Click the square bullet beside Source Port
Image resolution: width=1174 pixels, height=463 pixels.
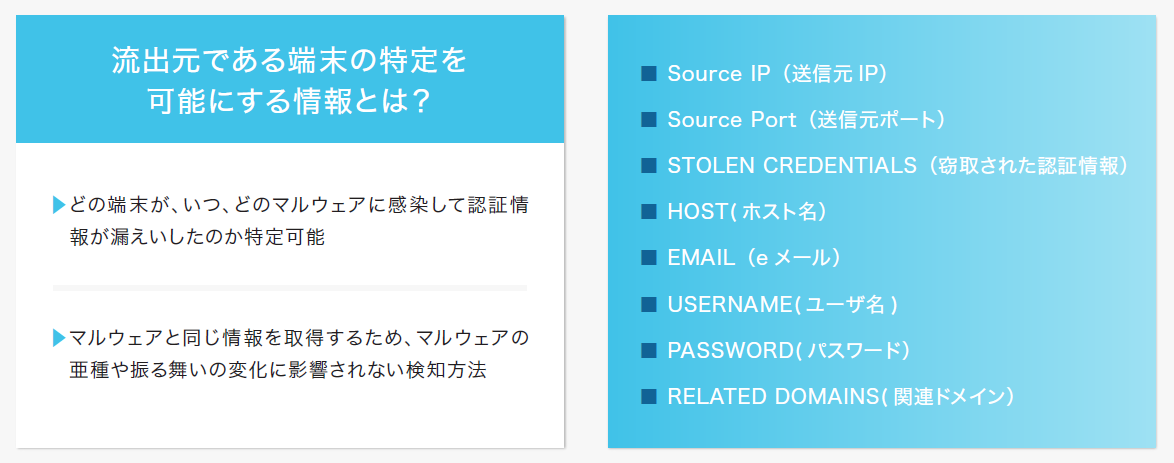click(x=649, y=120)
